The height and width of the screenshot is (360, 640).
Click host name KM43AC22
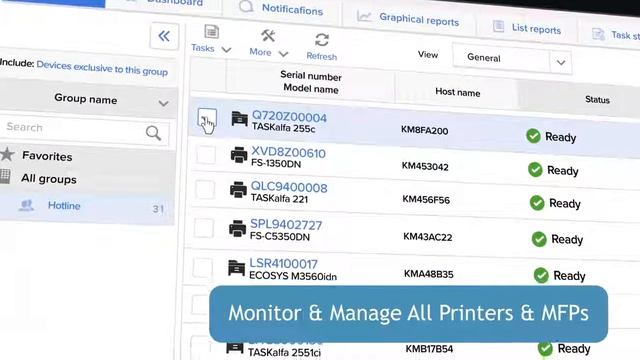click(x=427, y=237)
